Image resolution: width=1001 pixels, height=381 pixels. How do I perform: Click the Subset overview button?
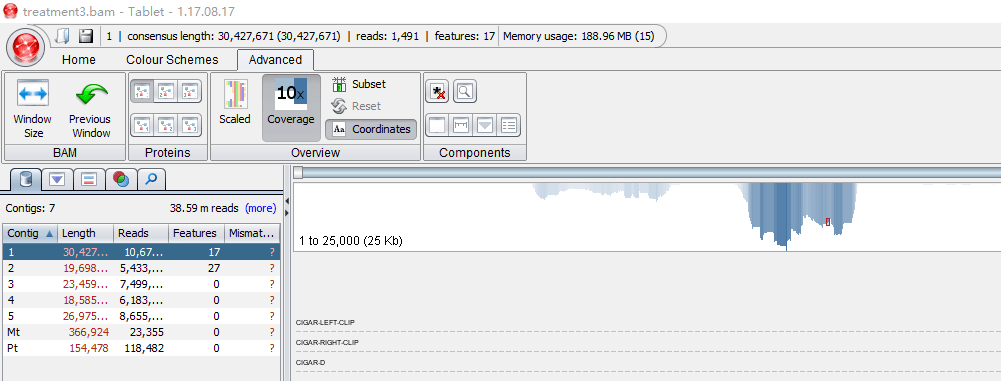359,84
